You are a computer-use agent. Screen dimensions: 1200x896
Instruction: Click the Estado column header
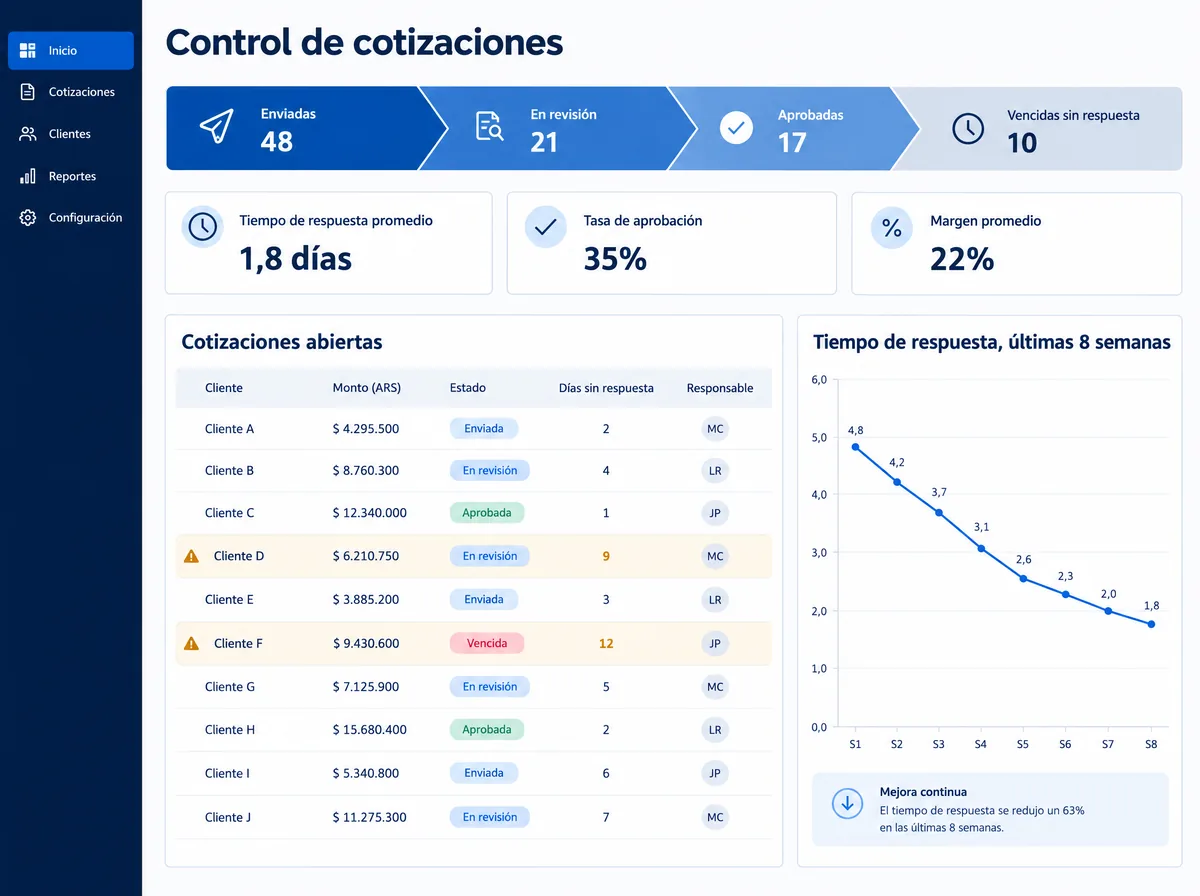coord(468,388)
